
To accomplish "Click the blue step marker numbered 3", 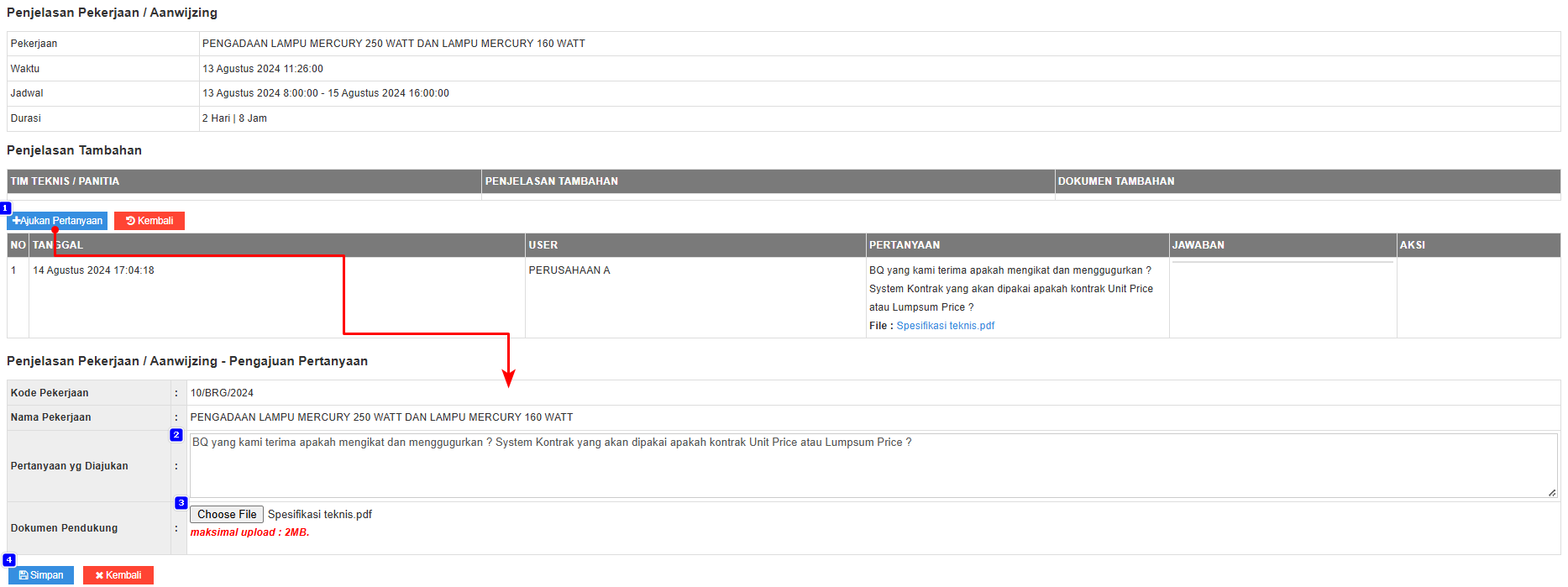I will click(x=181, y=503).
